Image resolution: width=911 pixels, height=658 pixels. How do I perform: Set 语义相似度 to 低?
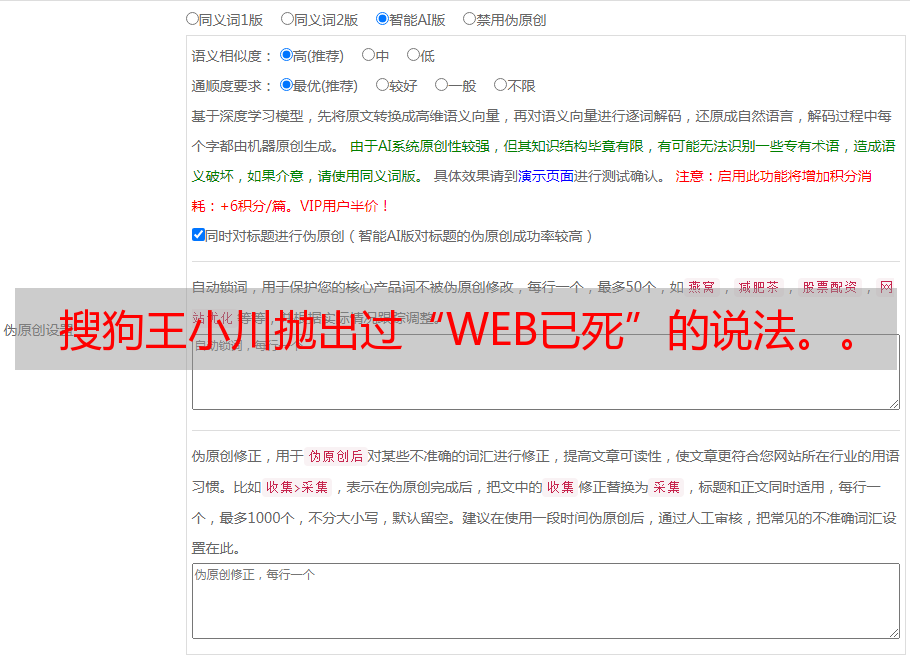pos(413,55)
